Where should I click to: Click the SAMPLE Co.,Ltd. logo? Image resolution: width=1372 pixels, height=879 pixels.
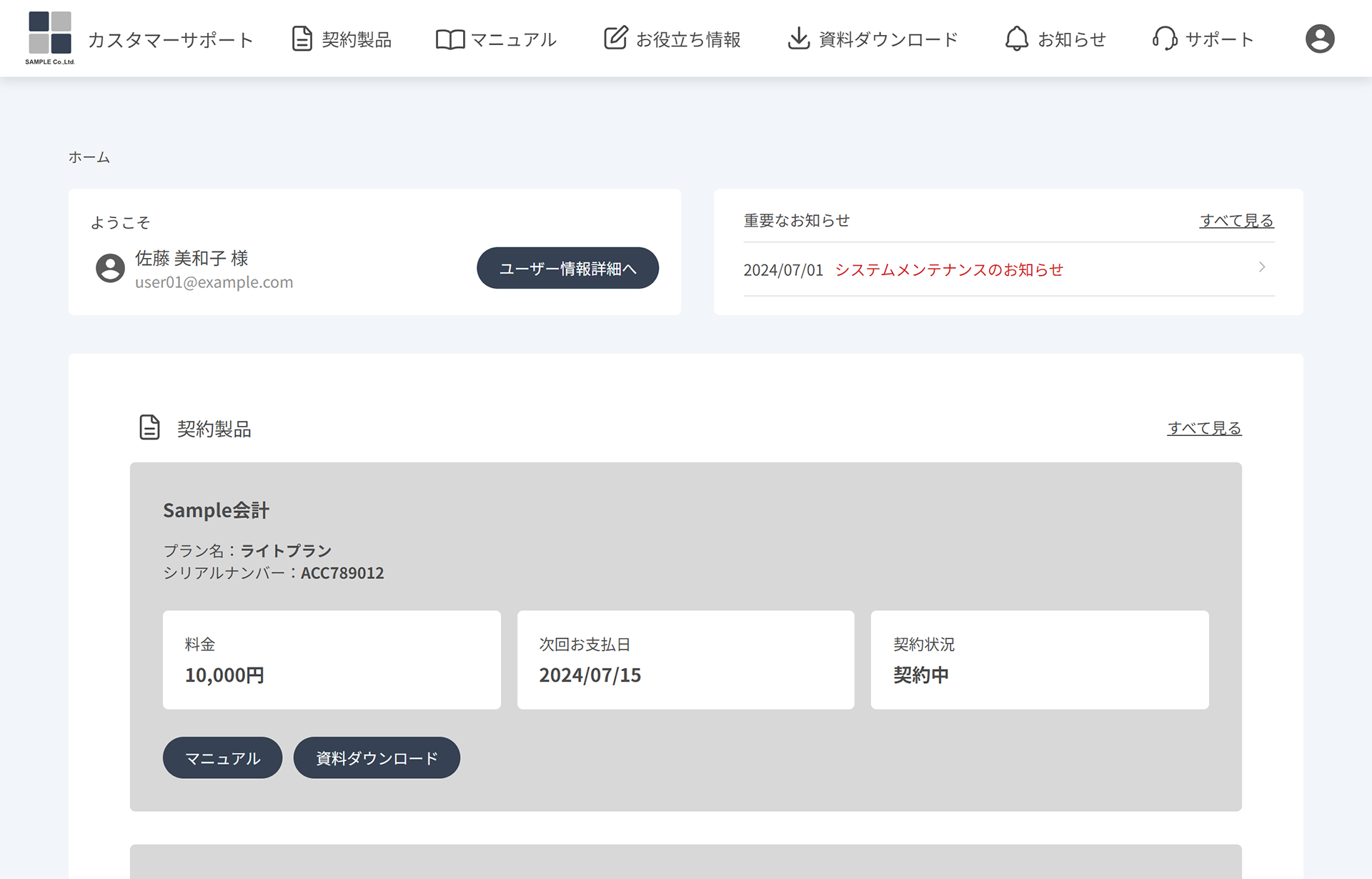click(50, 38)
